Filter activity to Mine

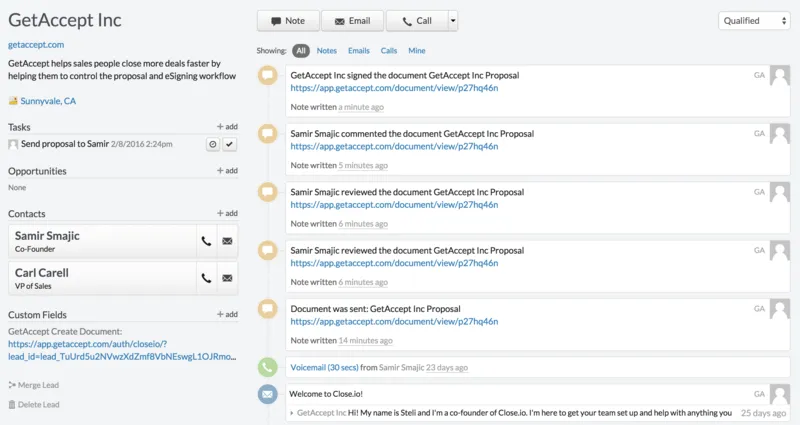click(417, 51)
